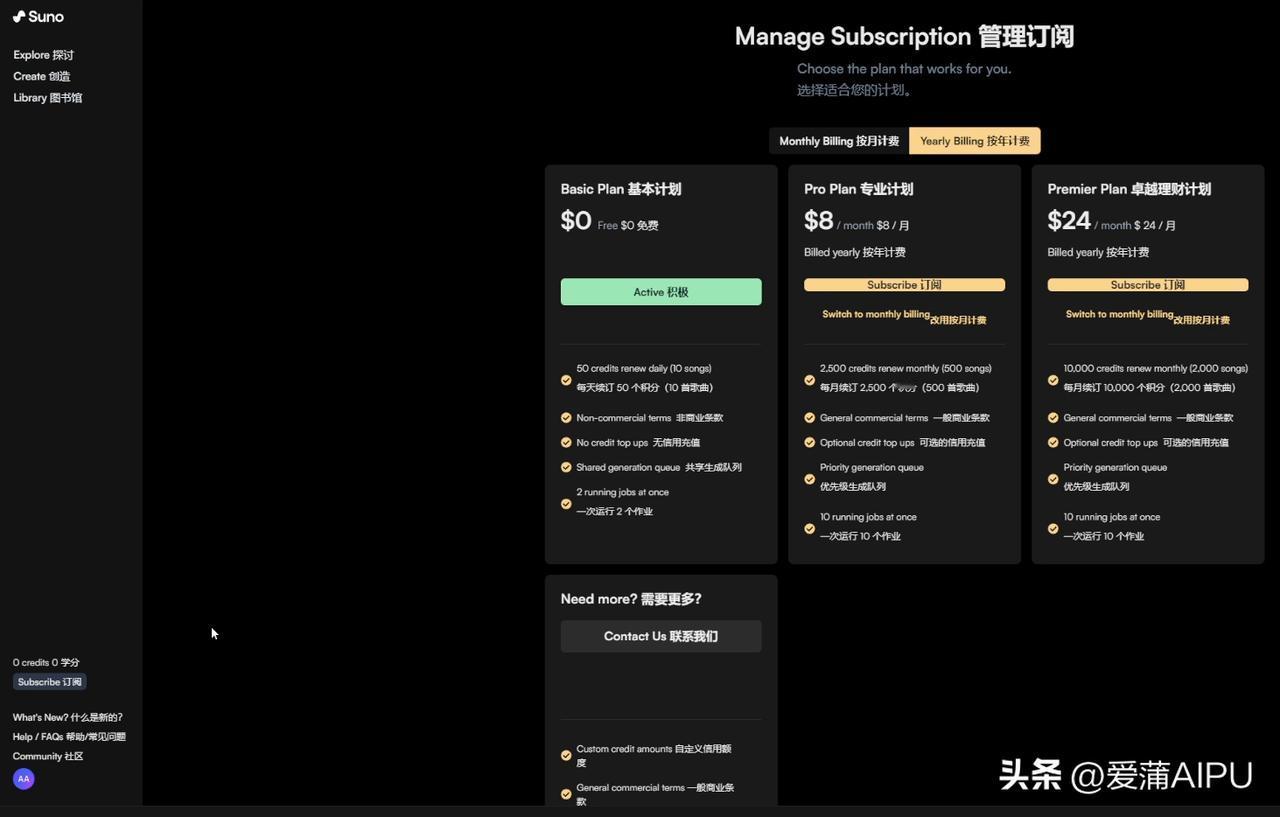Open the AA user avatar menu
The image size is (1280, 817).
(x=24, y=779)
